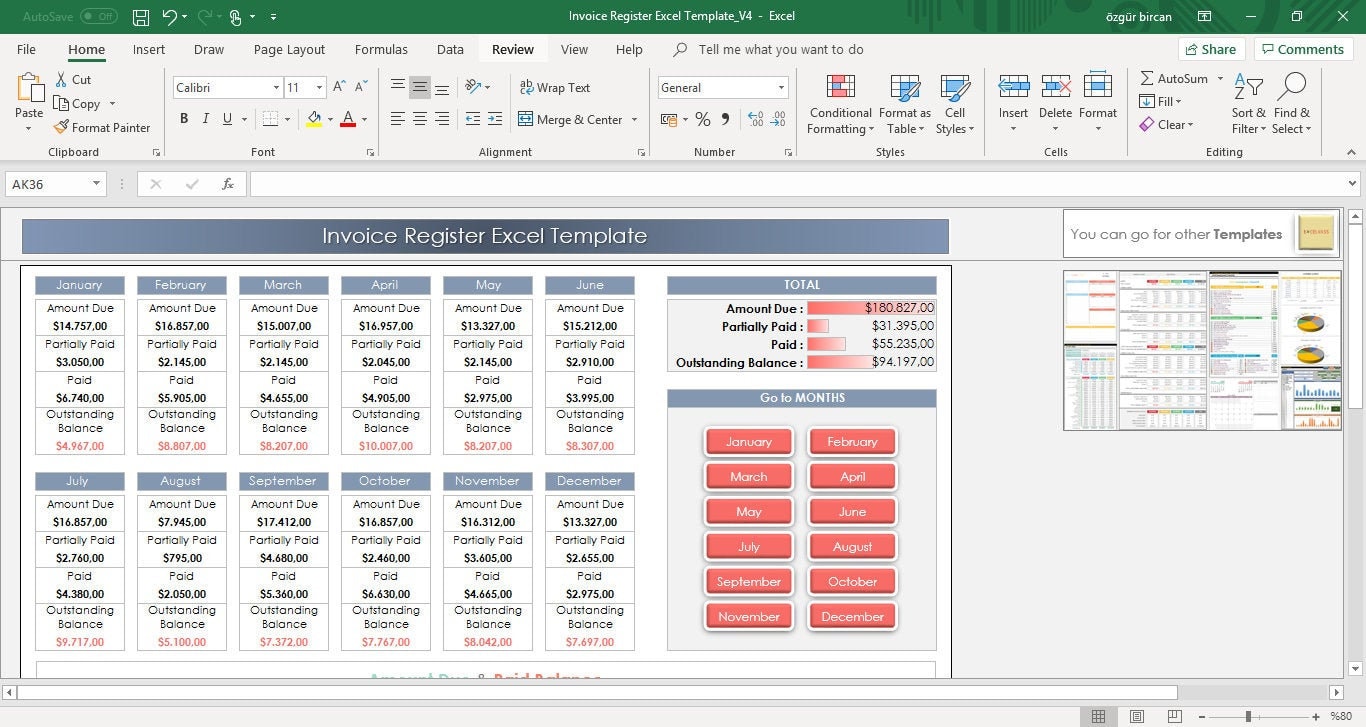
Task: Open Sort & Filter options
Action: 1247,103
